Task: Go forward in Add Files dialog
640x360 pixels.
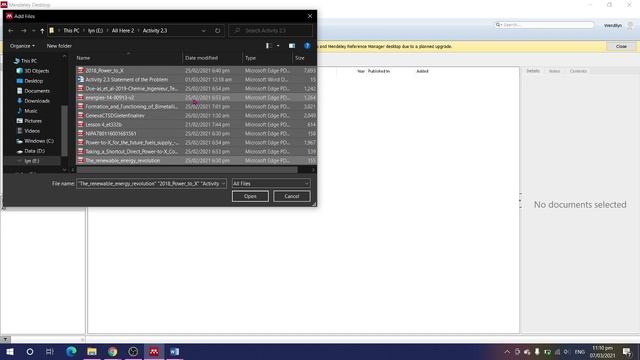Action: [23, 31]
